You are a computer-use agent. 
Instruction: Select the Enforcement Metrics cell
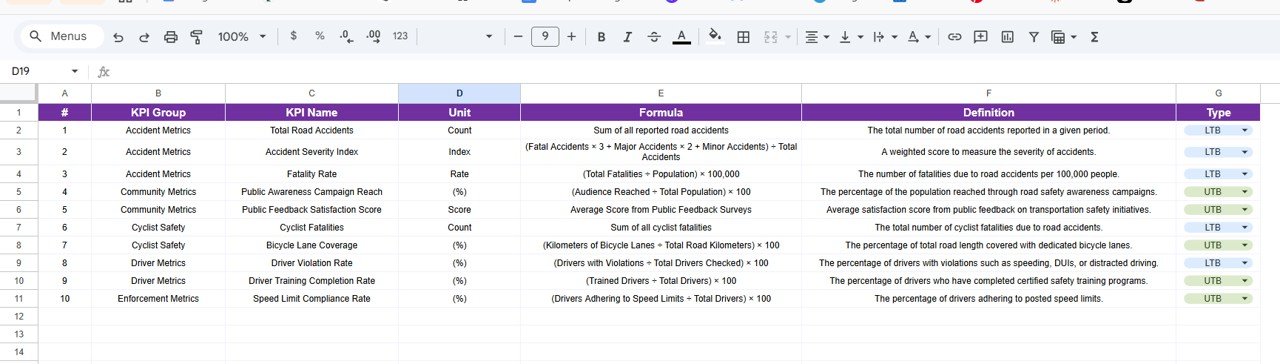click(158, 299)
